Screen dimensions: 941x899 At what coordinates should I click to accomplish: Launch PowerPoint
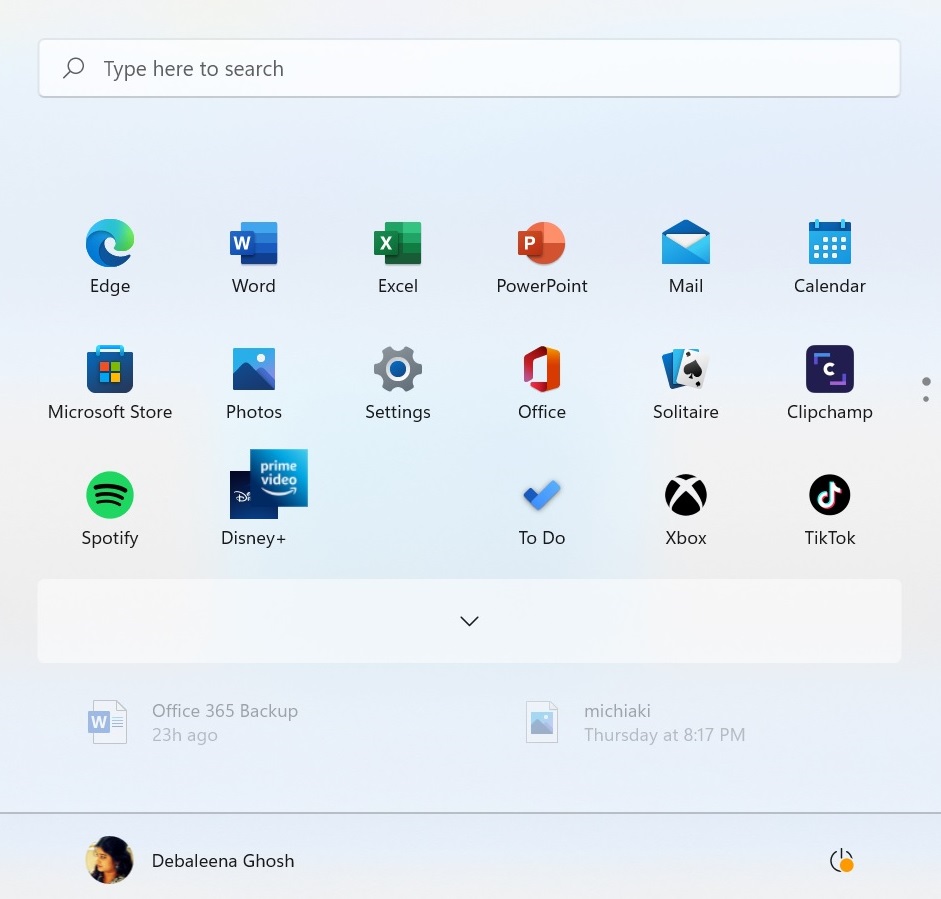coord(542,256)
